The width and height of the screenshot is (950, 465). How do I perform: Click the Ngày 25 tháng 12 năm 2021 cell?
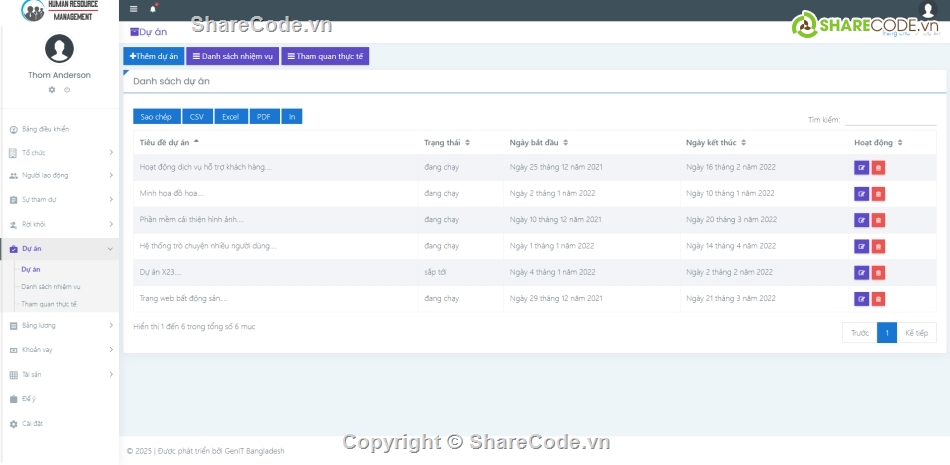[x=591, y=167]
